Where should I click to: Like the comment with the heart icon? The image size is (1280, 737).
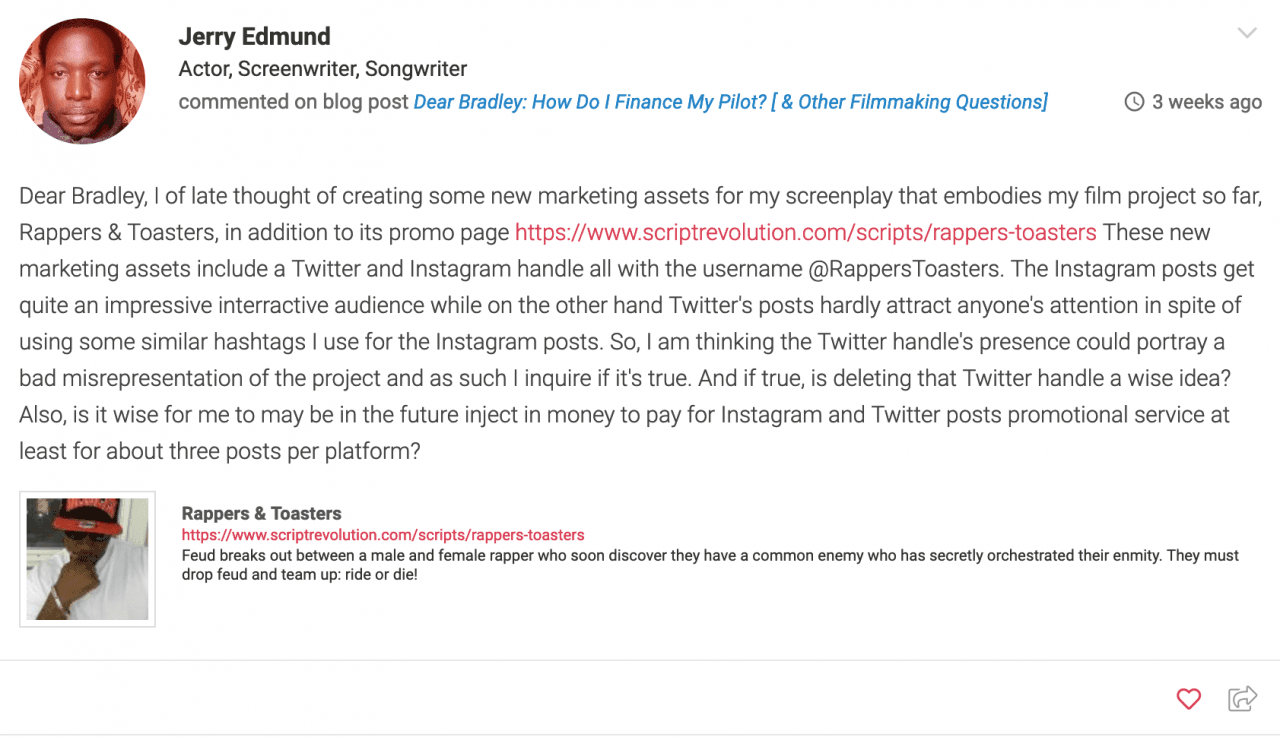[1188, 699]
